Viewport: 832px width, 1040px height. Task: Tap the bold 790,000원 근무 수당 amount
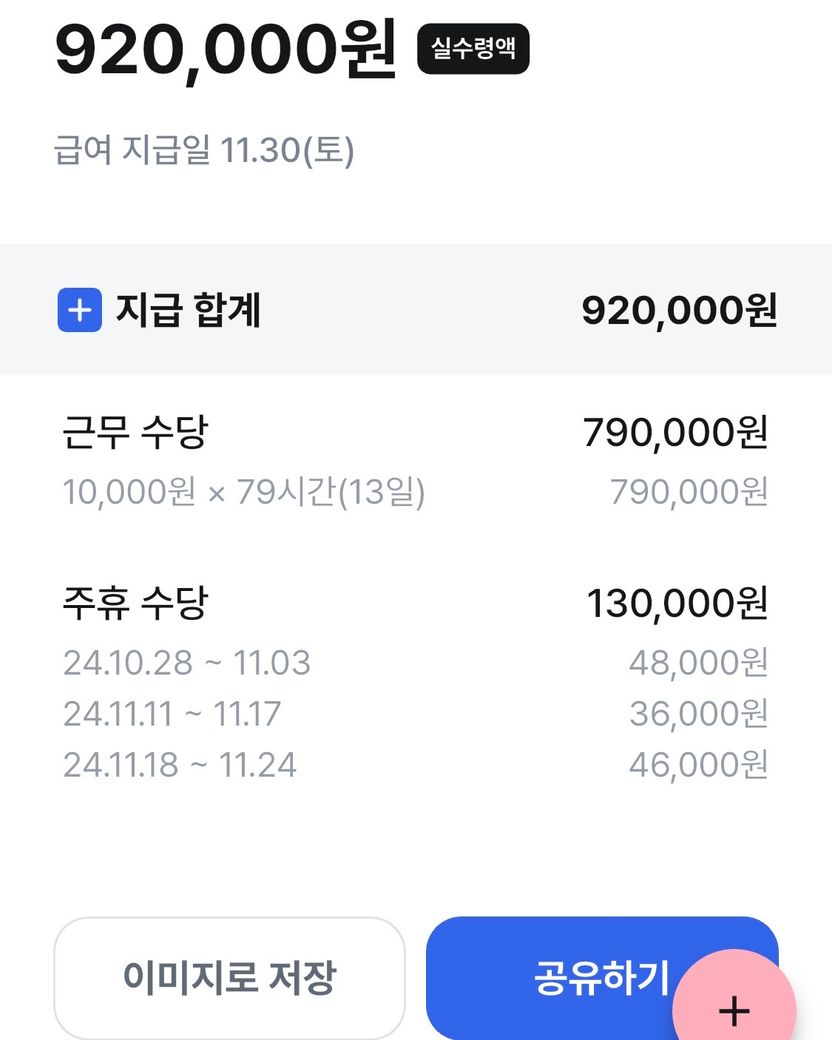[675, 433]
